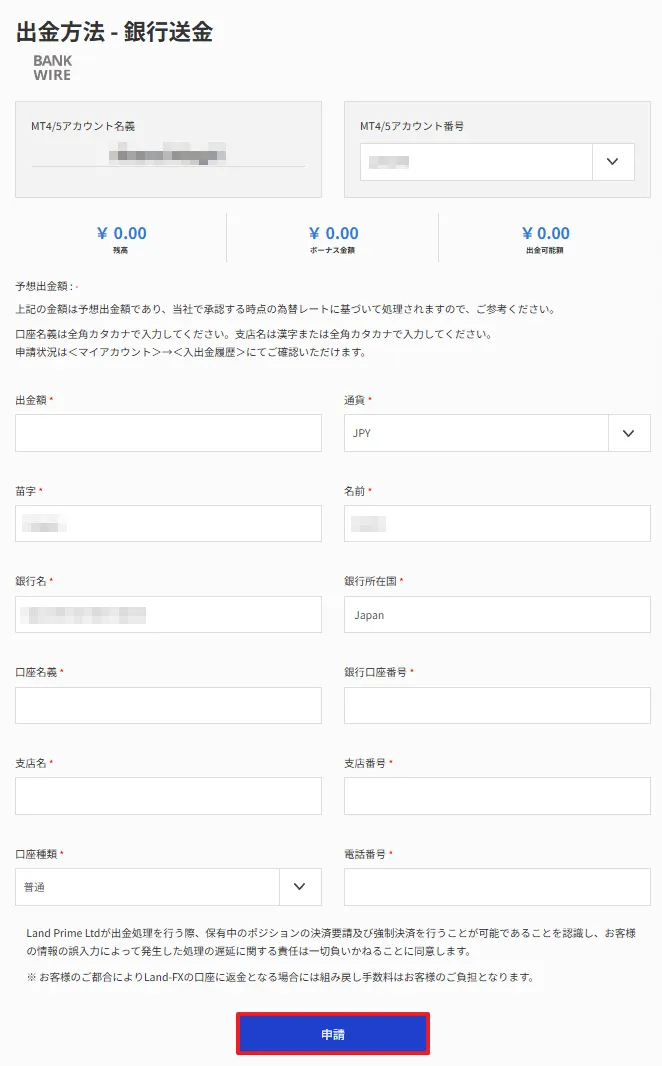Click the 通貨 field label
Viewport: 662px width, 1066px height.
355,400
